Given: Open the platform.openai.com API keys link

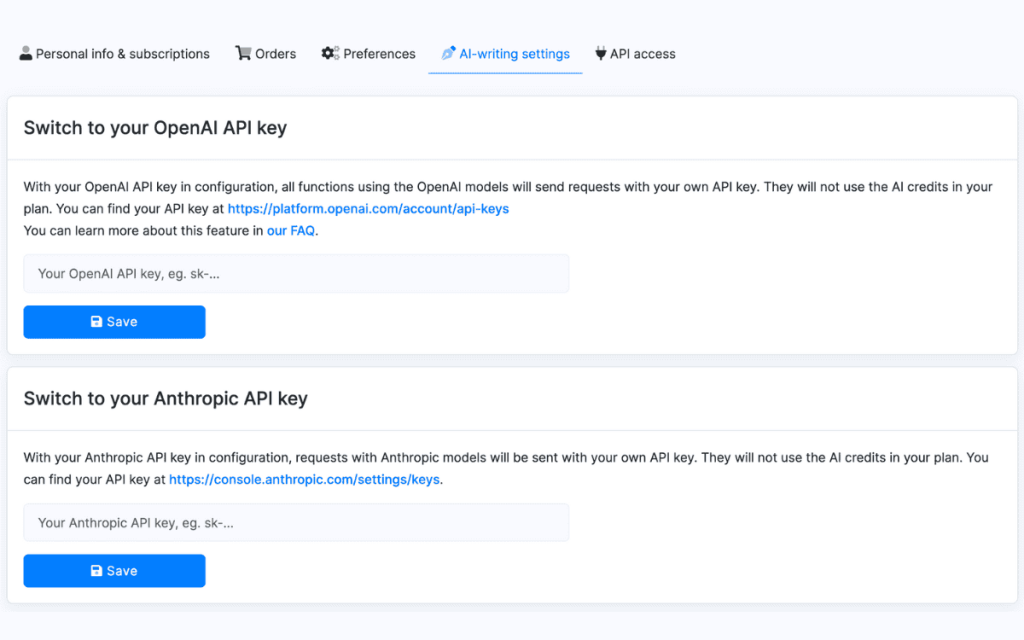Looking at the screenshot, I should 368,208.
